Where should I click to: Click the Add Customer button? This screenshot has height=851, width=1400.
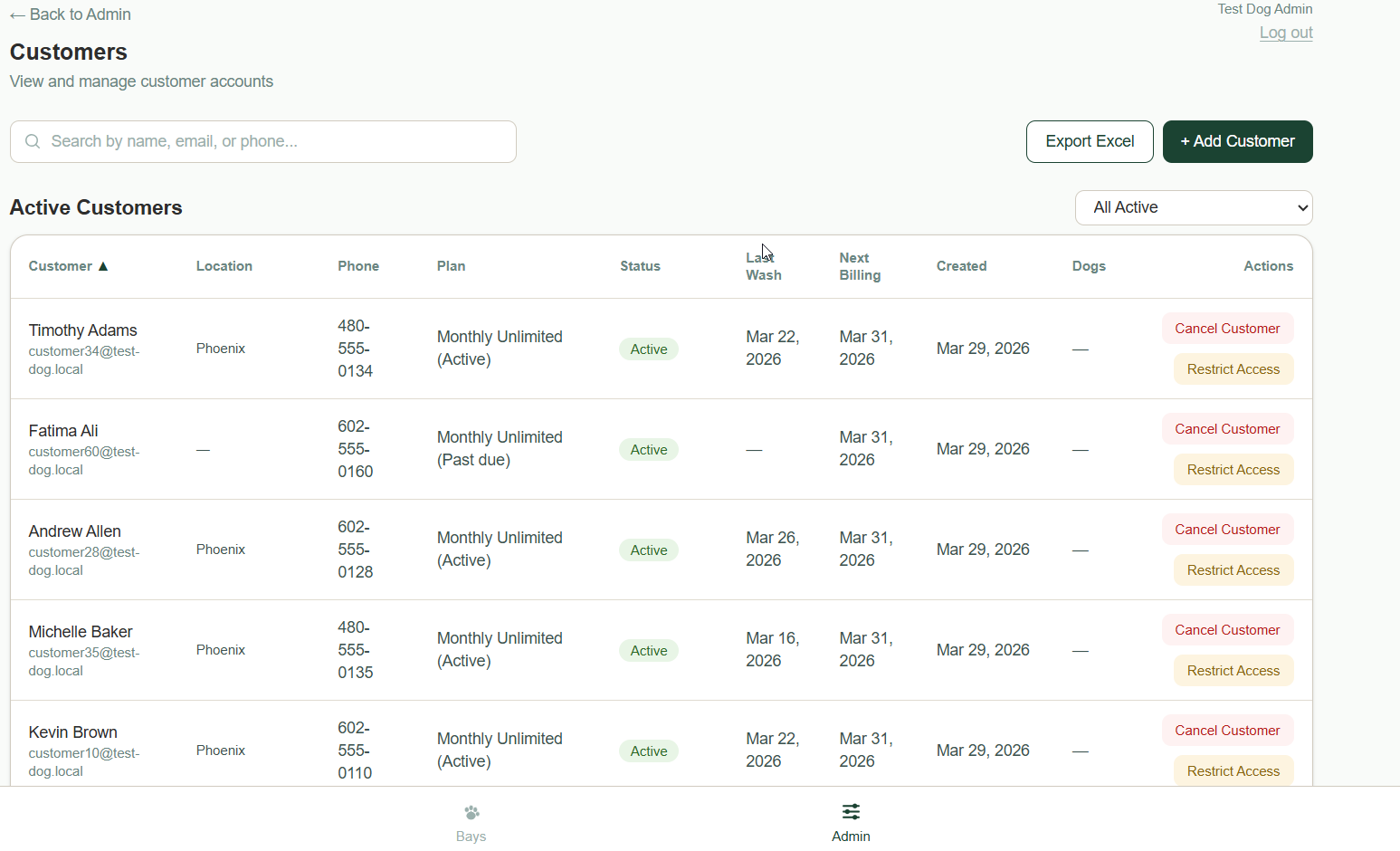[x=1237, y=141]
